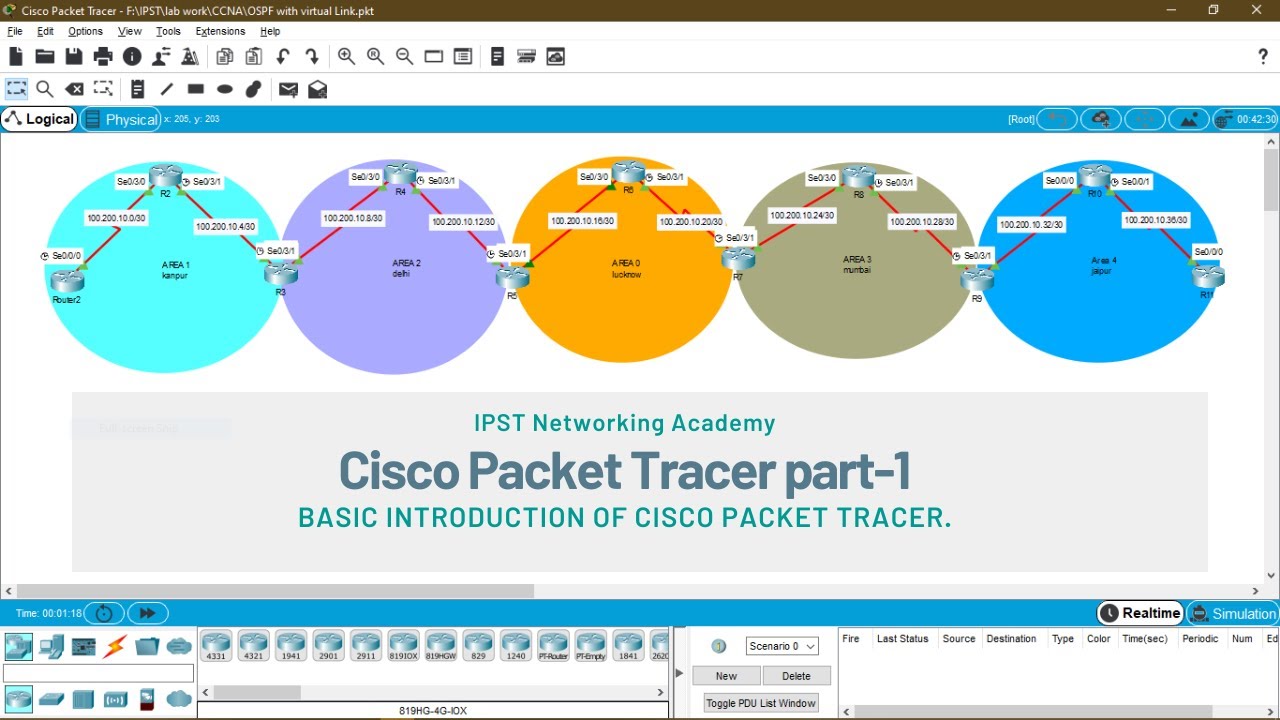Pick the 2911 router device

click(x=366, y=646)
